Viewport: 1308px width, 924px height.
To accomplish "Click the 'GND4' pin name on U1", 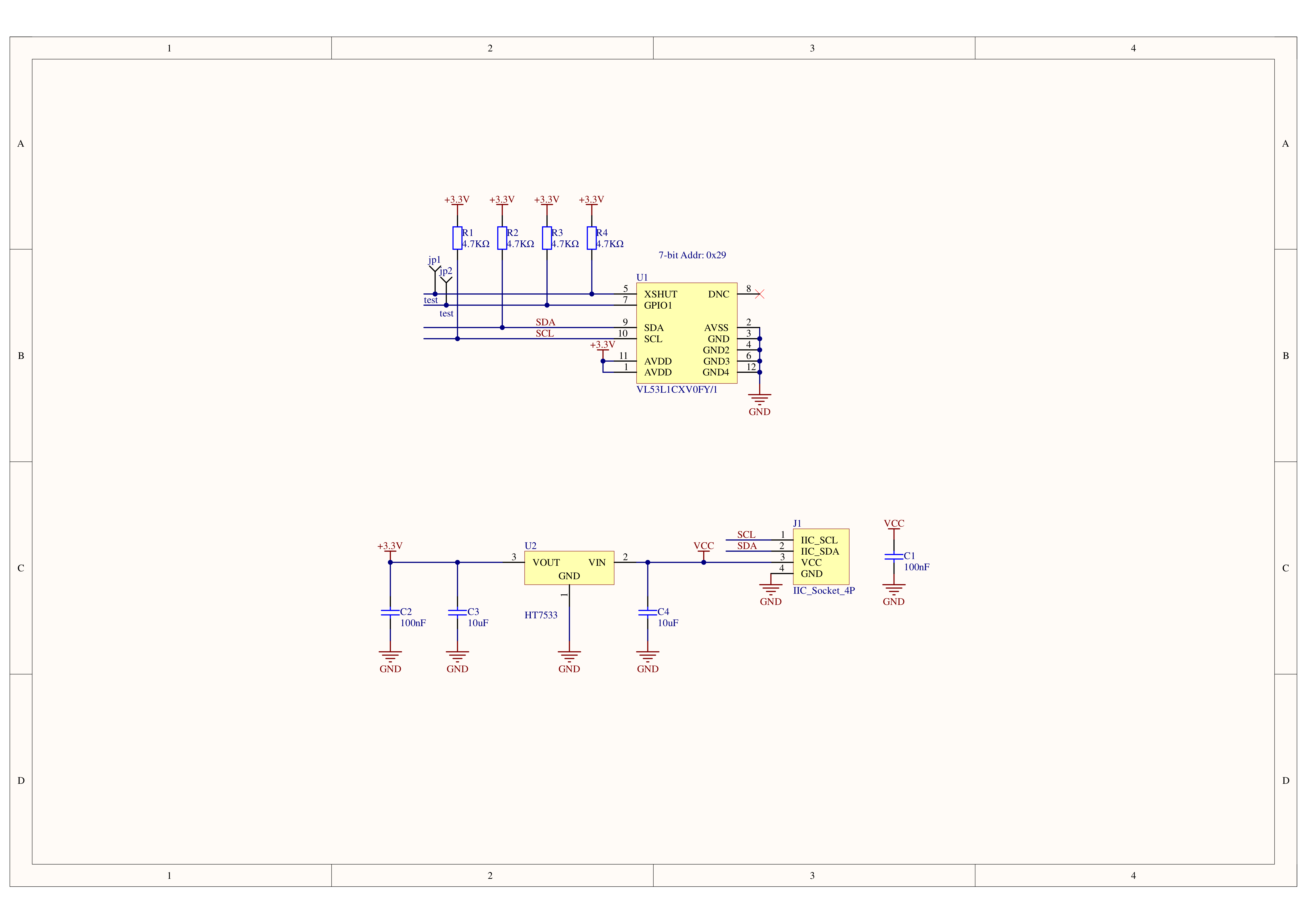I will [x=716, y=373].
